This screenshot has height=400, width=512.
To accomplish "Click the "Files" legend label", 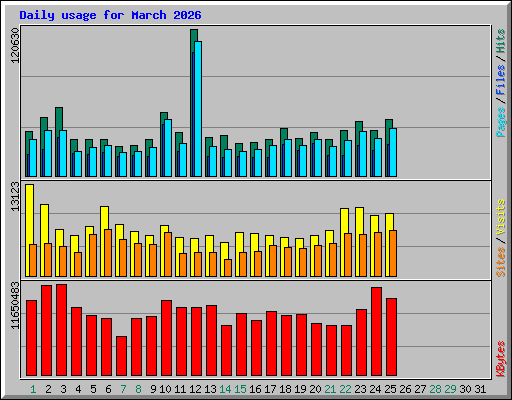I will 500,80.
